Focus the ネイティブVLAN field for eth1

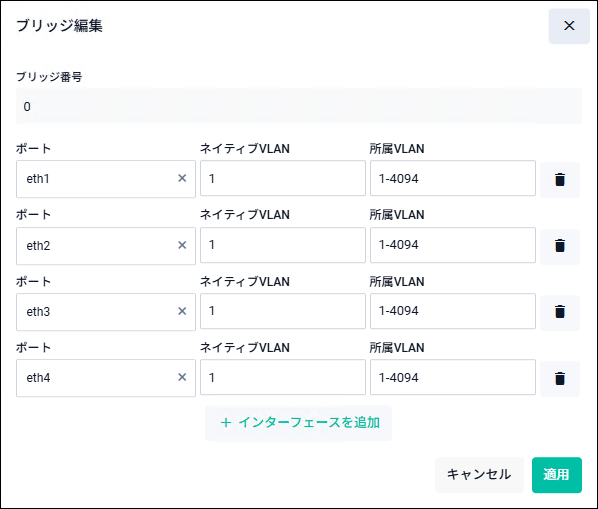pos(283,178)
